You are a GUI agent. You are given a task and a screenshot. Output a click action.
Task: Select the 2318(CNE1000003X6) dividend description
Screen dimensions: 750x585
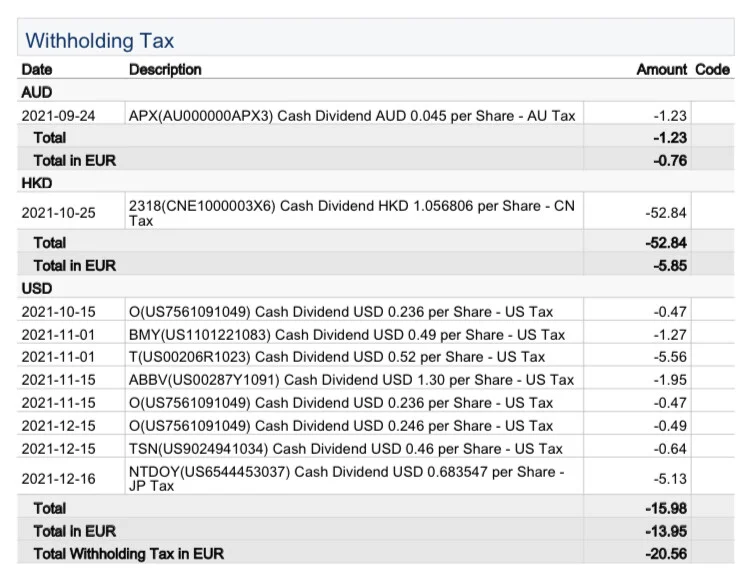[x=352, y=213]
